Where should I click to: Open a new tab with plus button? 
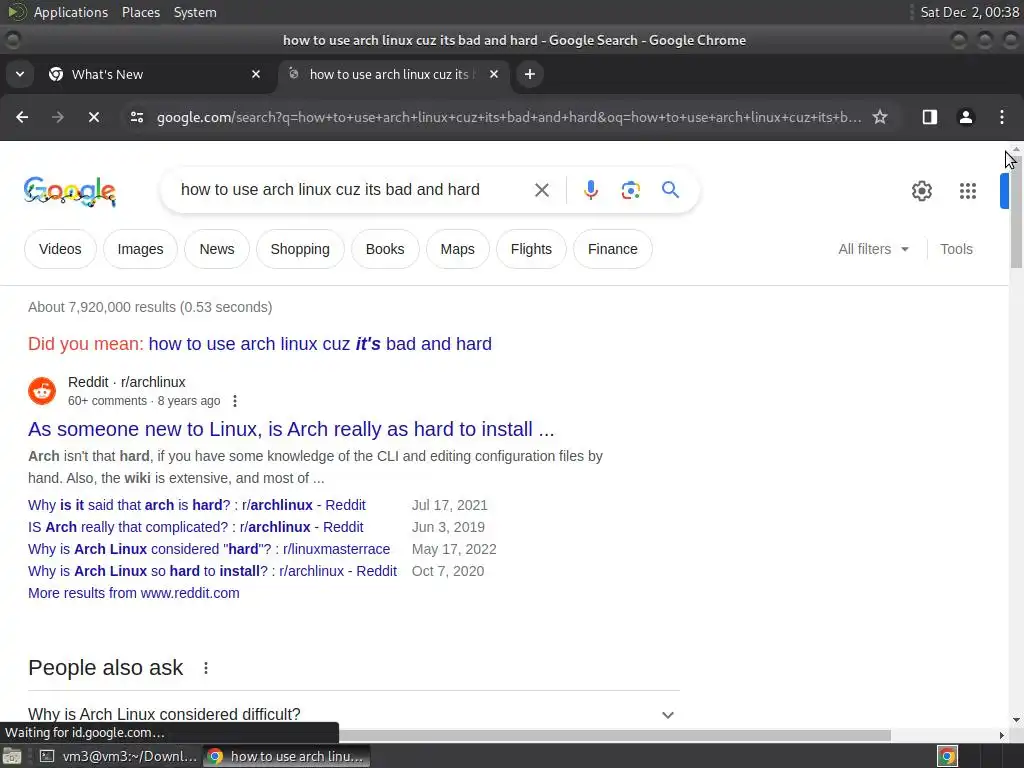(x=530, y=74)
